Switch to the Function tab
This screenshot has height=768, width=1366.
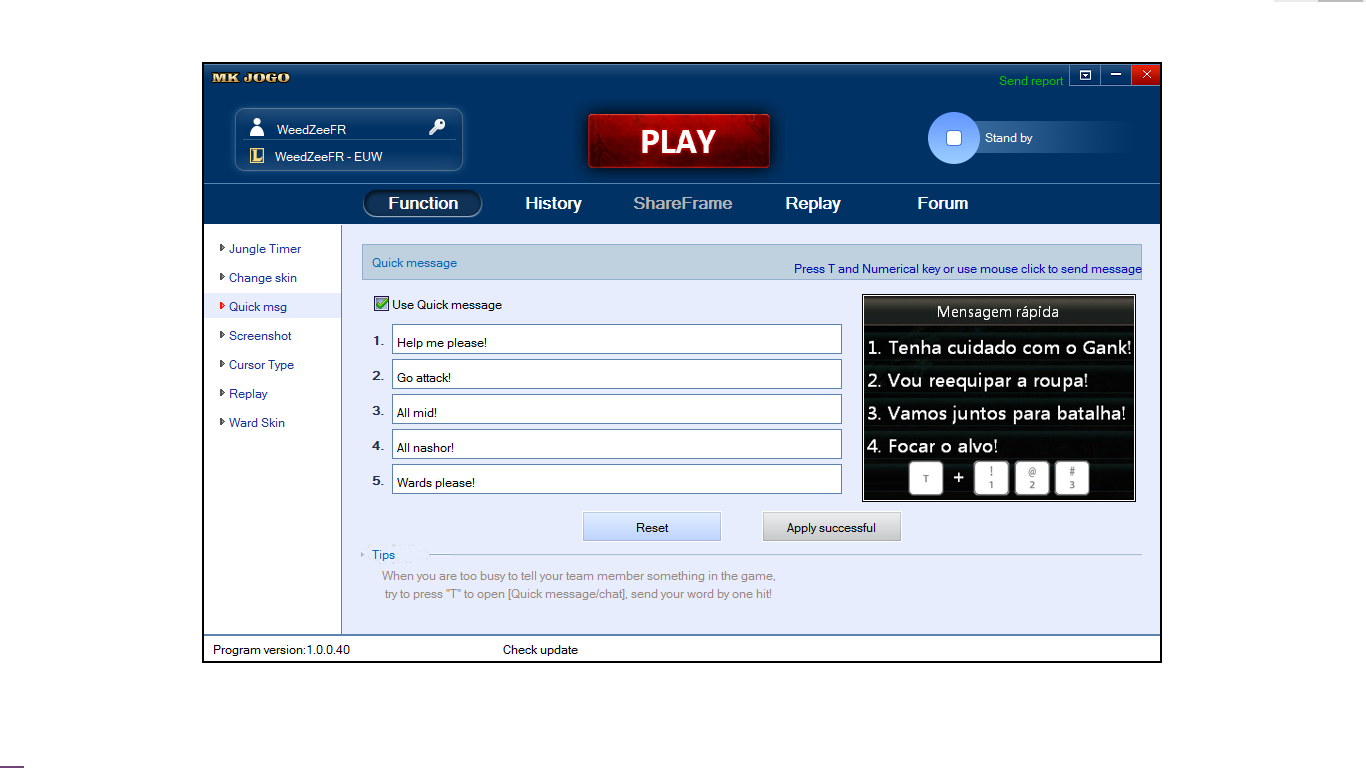pos(422,203)
